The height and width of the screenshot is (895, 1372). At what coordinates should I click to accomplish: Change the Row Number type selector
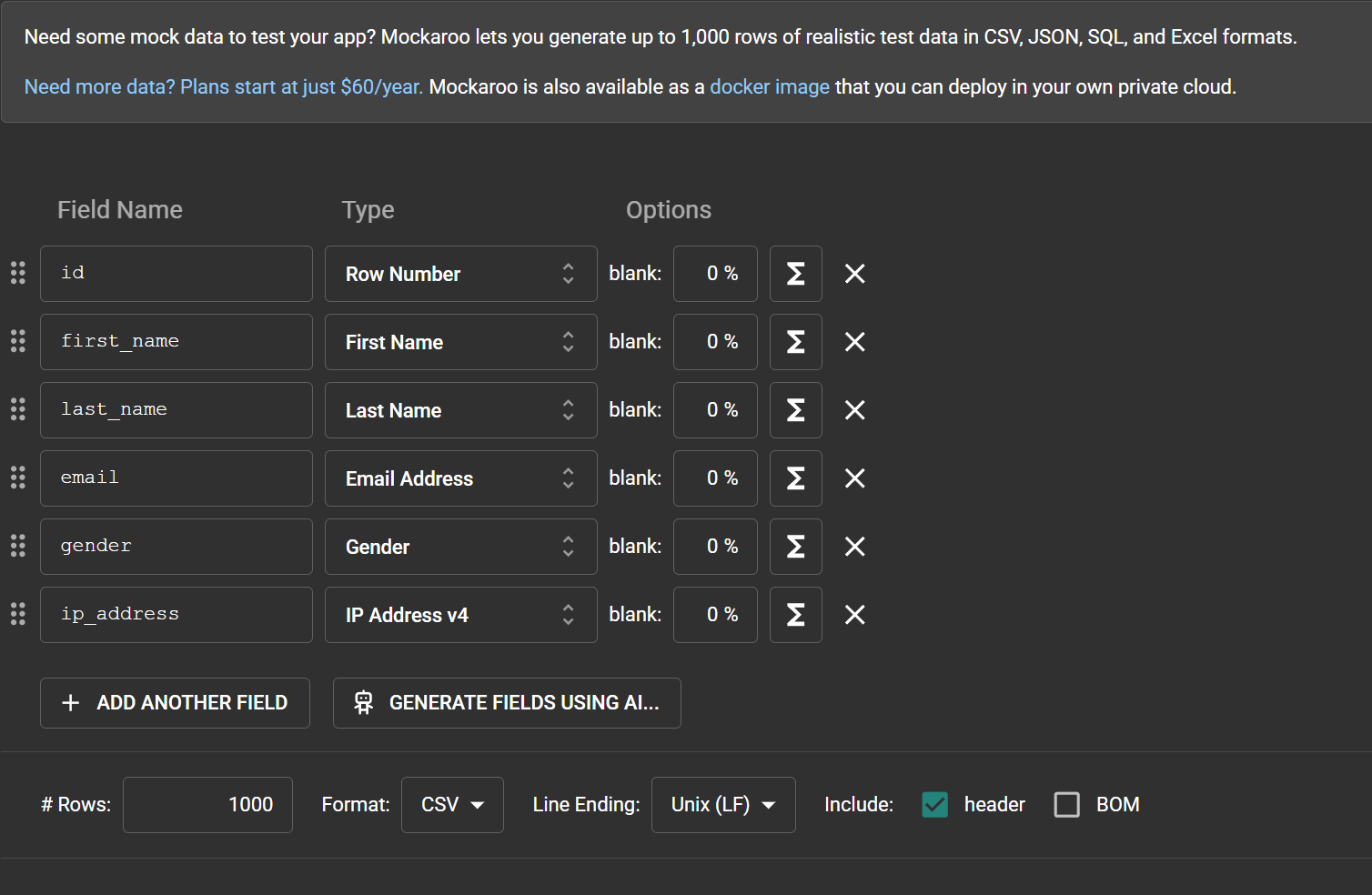point(460,274)
